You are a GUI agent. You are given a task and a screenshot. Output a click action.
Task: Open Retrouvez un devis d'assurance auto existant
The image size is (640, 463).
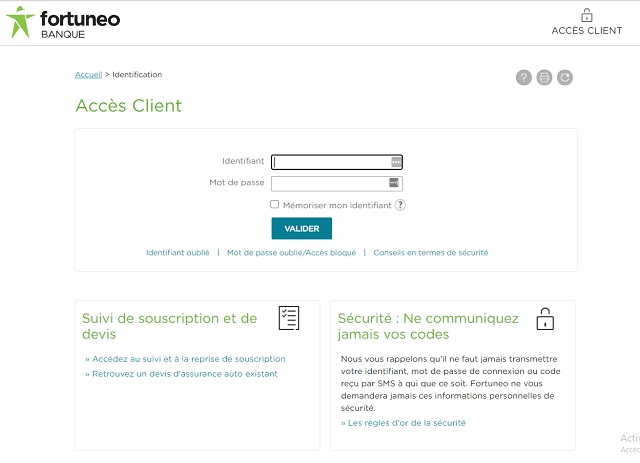(x=185, y=374)
